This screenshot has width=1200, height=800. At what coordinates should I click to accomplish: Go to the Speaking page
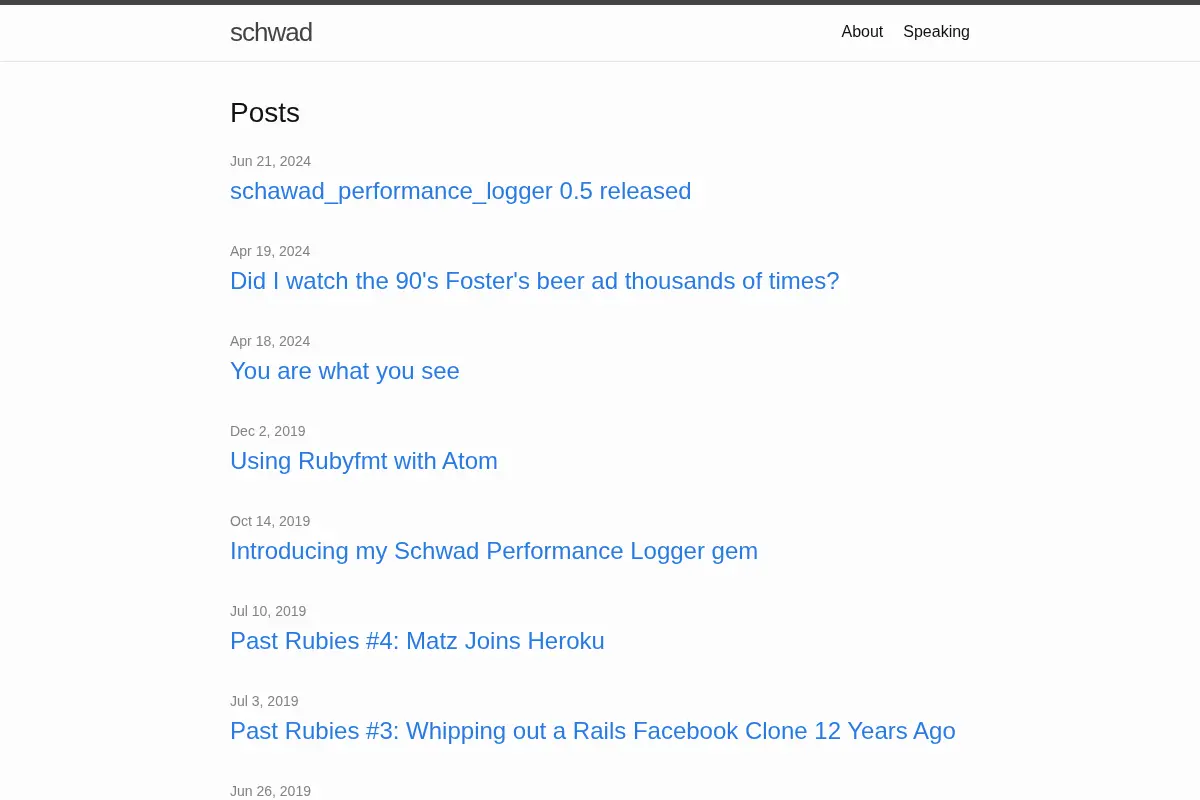tap(936, 32)
